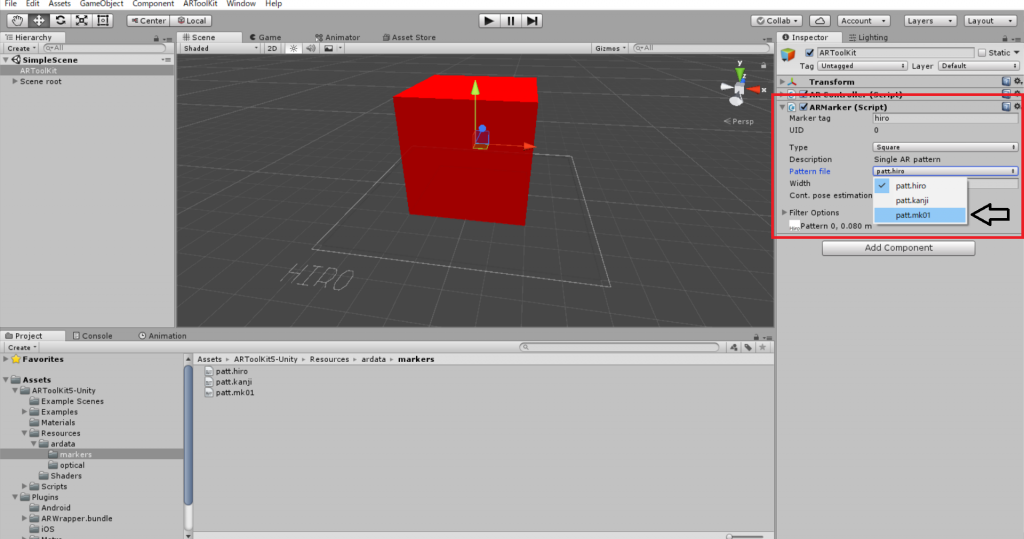
Task: Click the Marker tag input field
Action: 944,118
